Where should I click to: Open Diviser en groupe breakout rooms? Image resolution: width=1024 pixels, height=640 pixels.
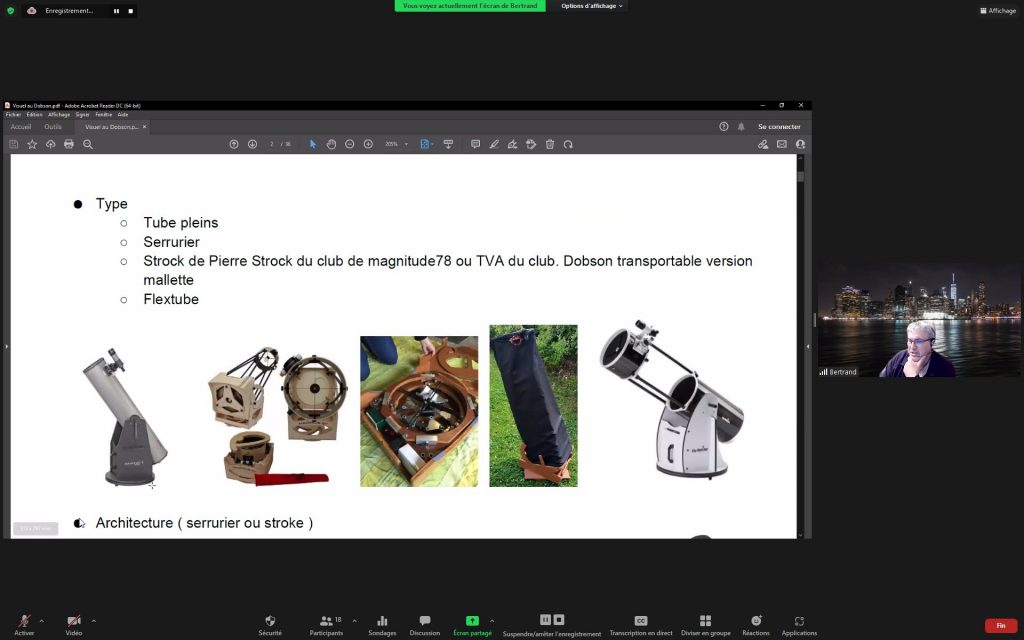[x=705, y=625]
